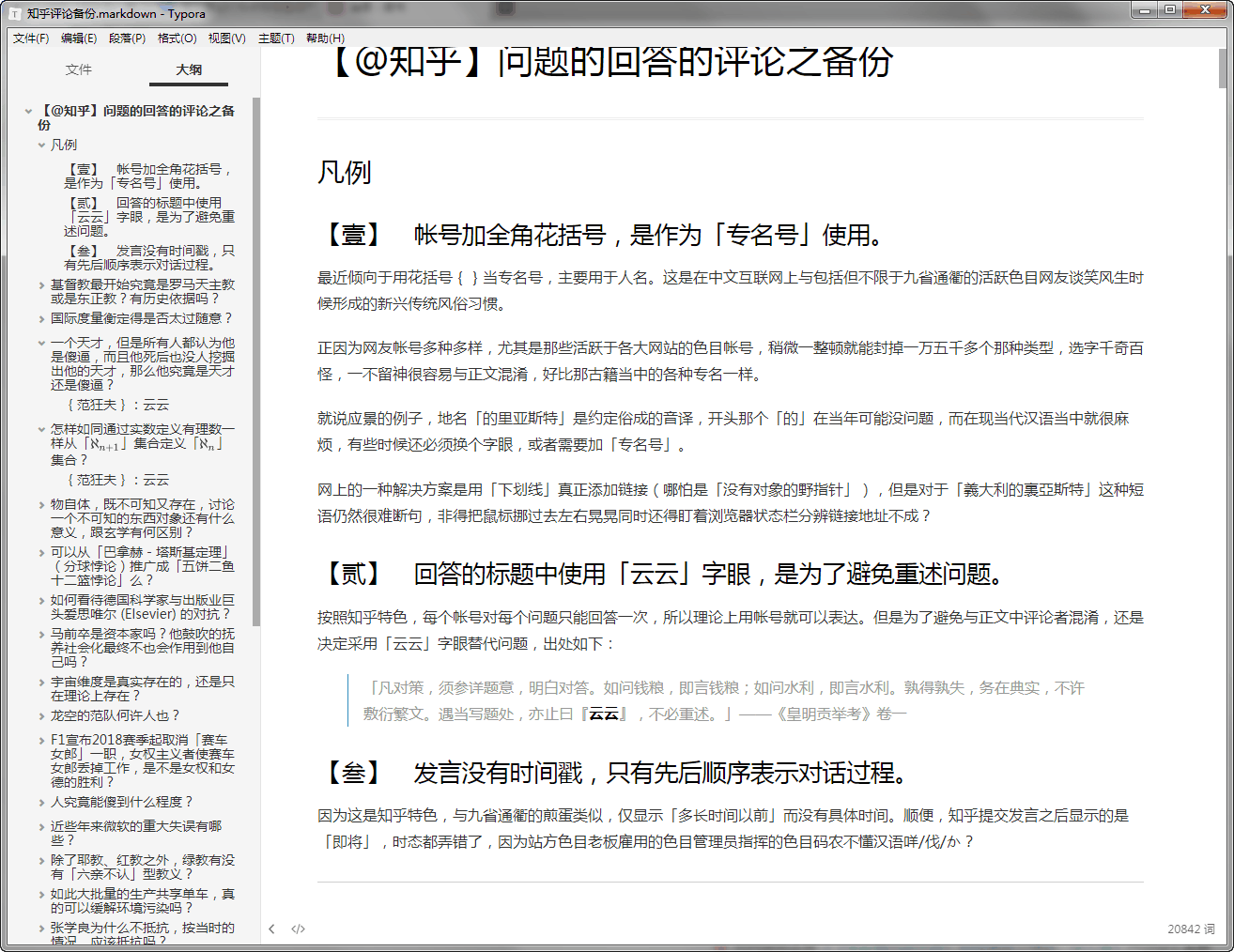The width and height of the screenshot is (1234, 952).
Task: Open the 视图(V) menu
Action: point(226,38)
